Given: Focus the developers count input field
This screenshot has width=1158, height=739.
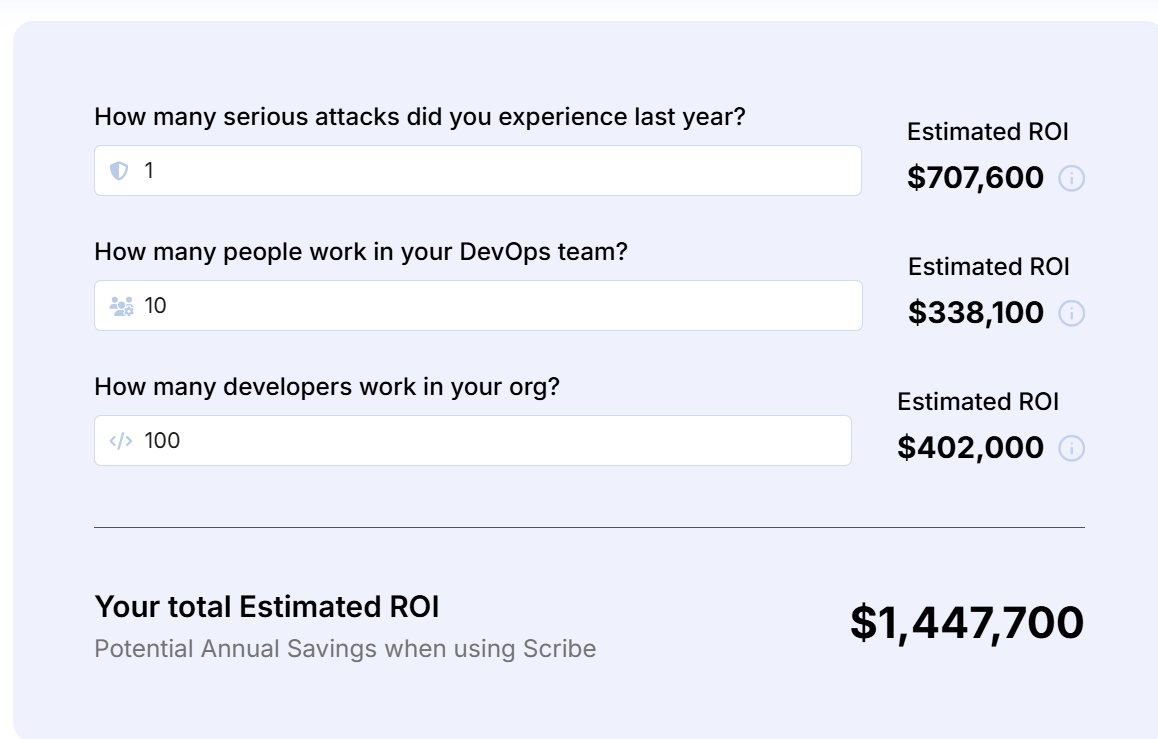Looking at the screenshot, I should coord(473,441).
